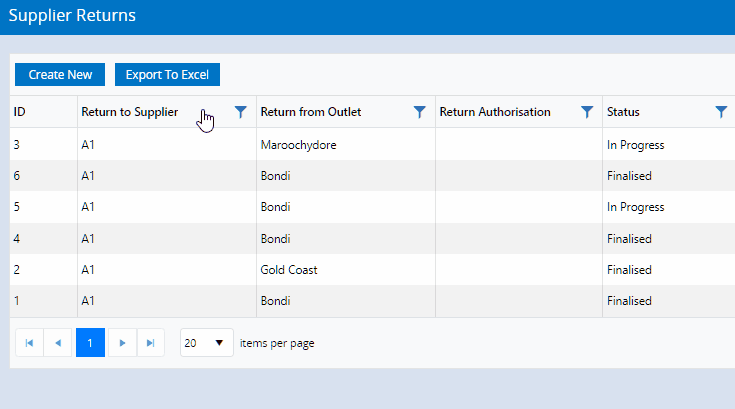Select Finalised status of row 4

tap(629, 238)
